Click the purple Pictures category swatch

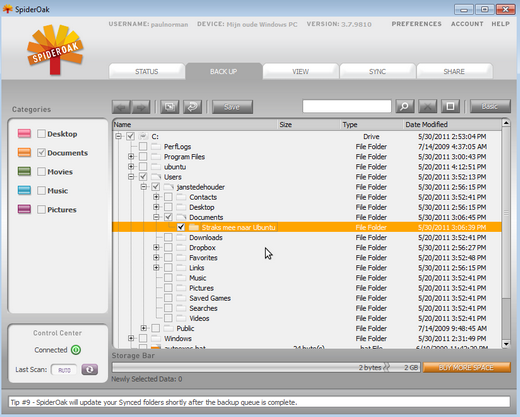tap(24, 209)
